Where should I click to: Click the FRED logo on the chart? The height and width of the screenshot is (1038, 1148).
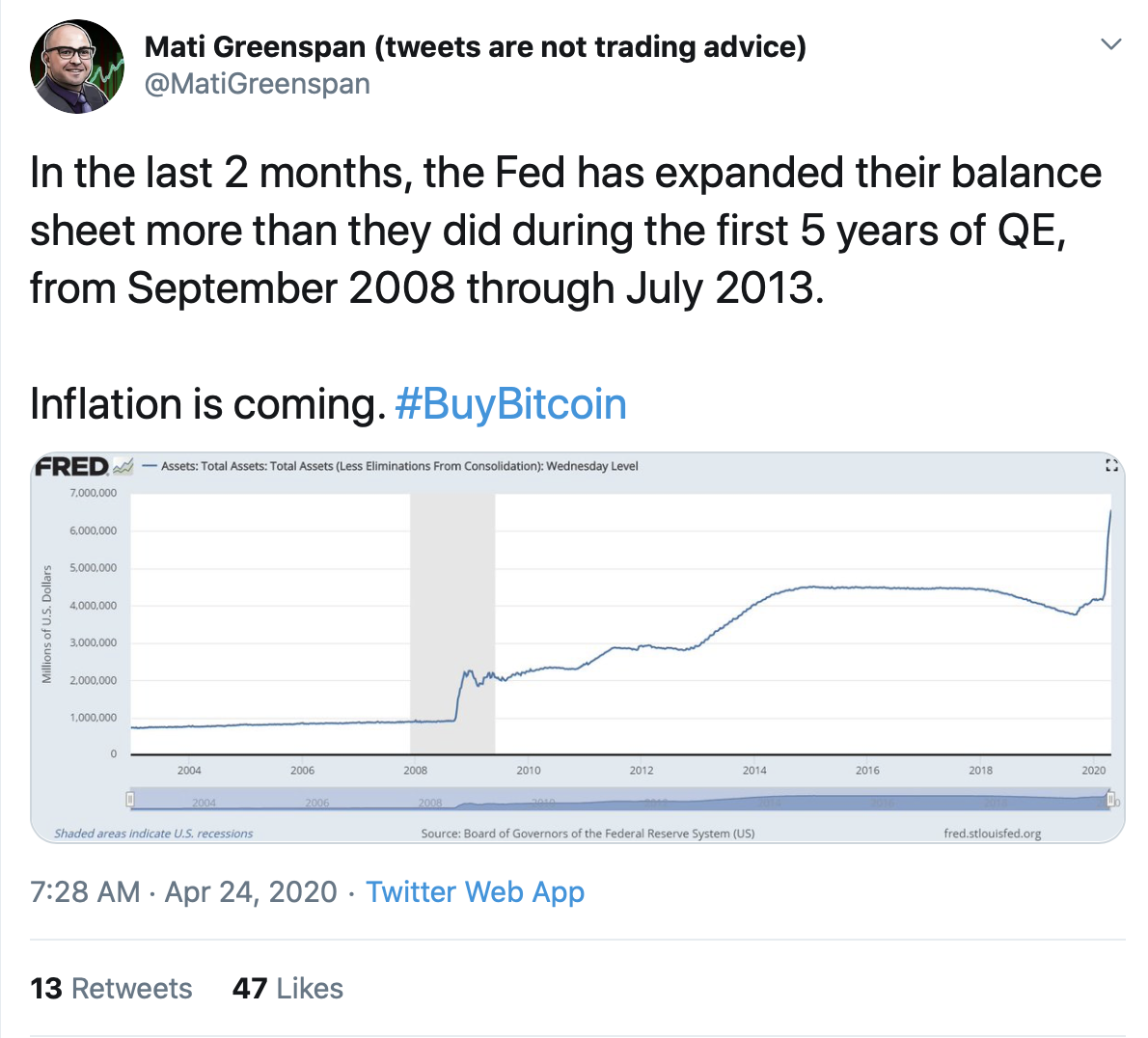click(x=72, y=467)
